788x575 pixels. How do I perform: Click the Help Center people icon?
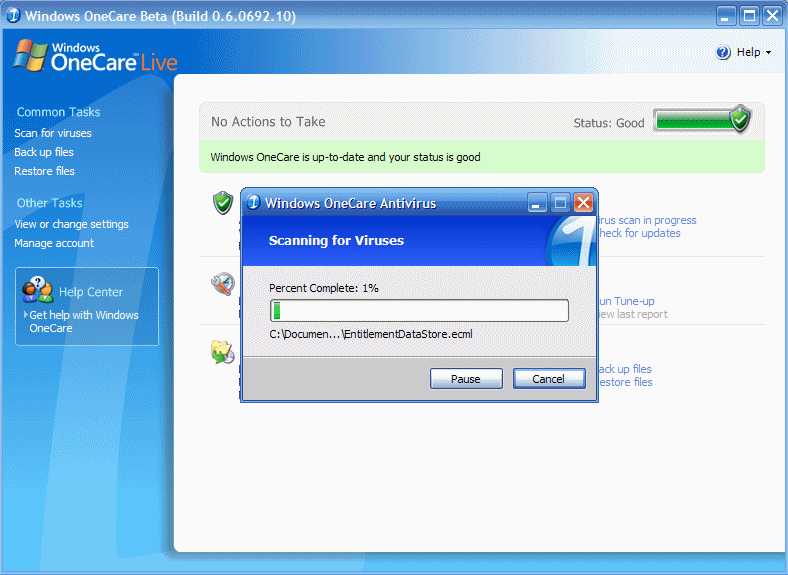click(x=38, y=290)
